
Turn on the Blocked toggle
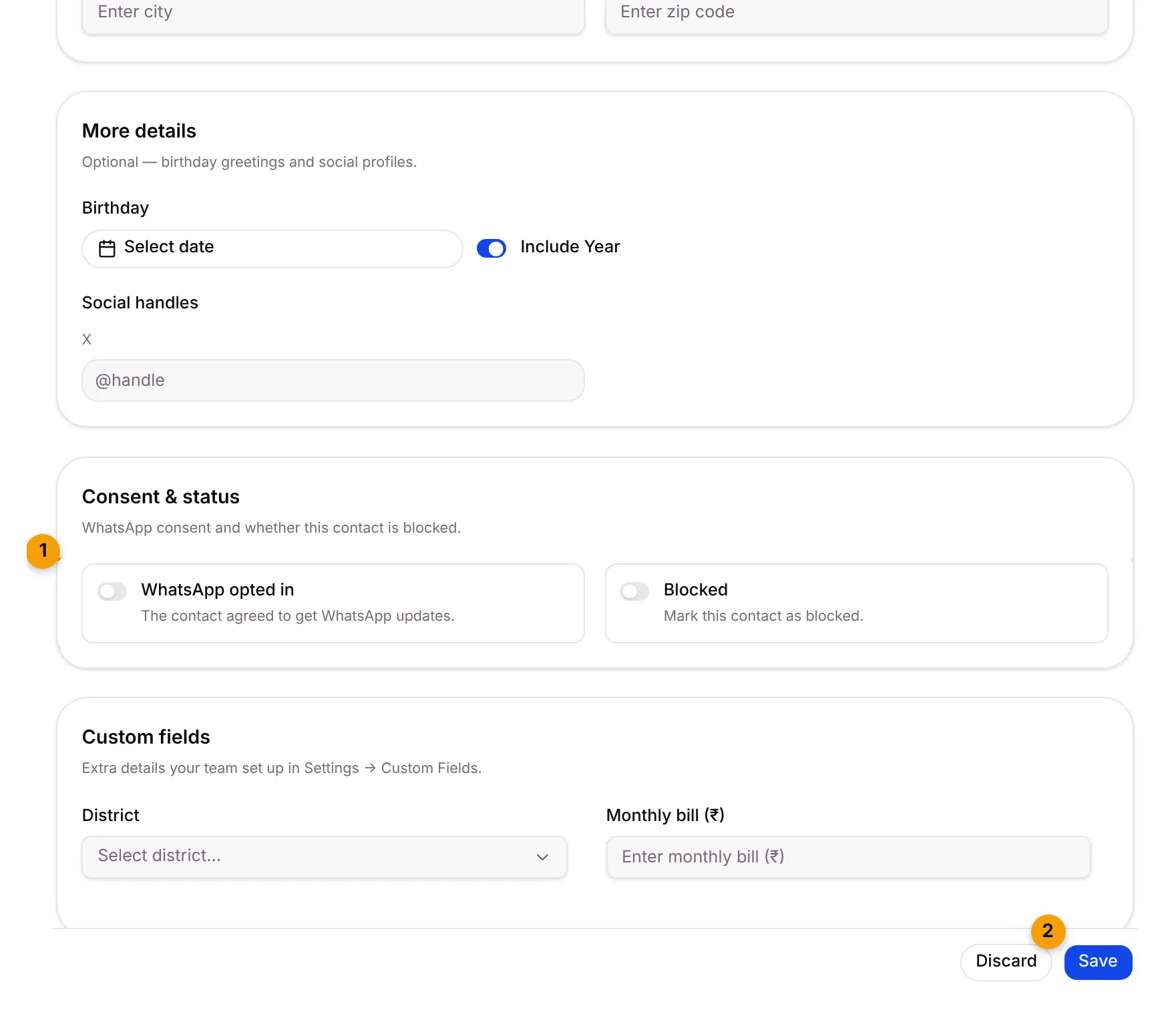click(x=634, y=591)
